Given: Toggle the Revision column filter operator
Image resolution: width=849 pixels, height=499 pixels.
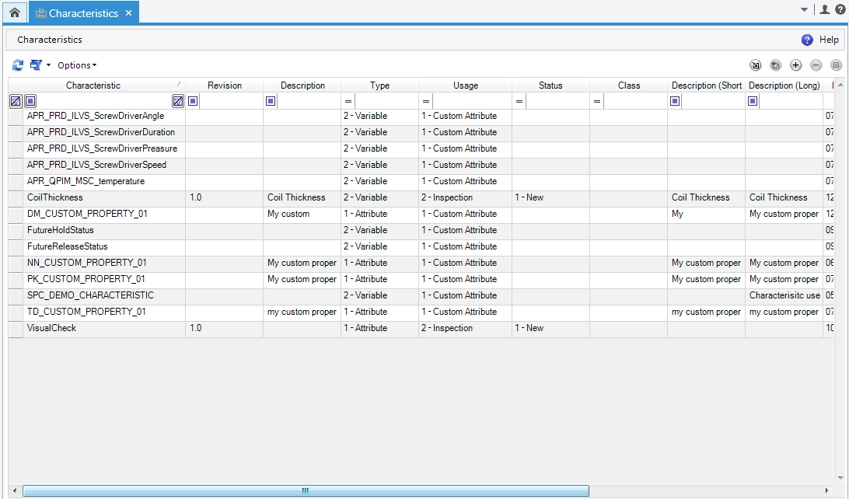Looking at the screenshot, I should [193, 101].
